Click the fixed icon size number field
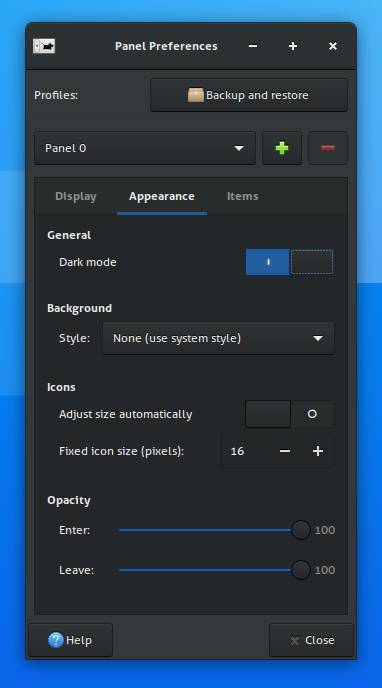This screenshot has height=688, width=382. click(245, 451)
